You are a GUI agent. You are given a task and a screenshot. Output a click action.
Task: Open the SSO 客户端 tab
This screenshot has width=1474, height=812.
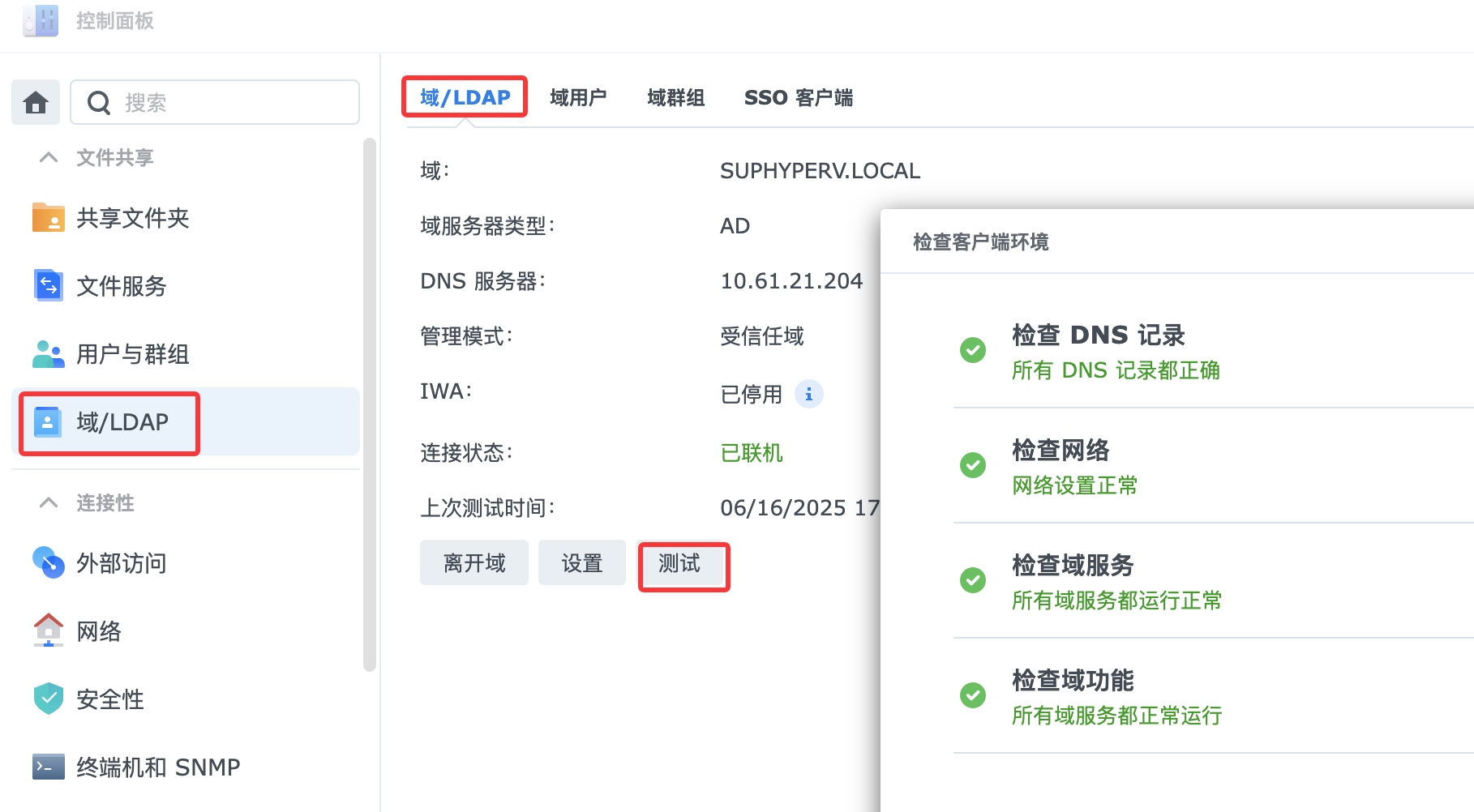coord(798,98)
